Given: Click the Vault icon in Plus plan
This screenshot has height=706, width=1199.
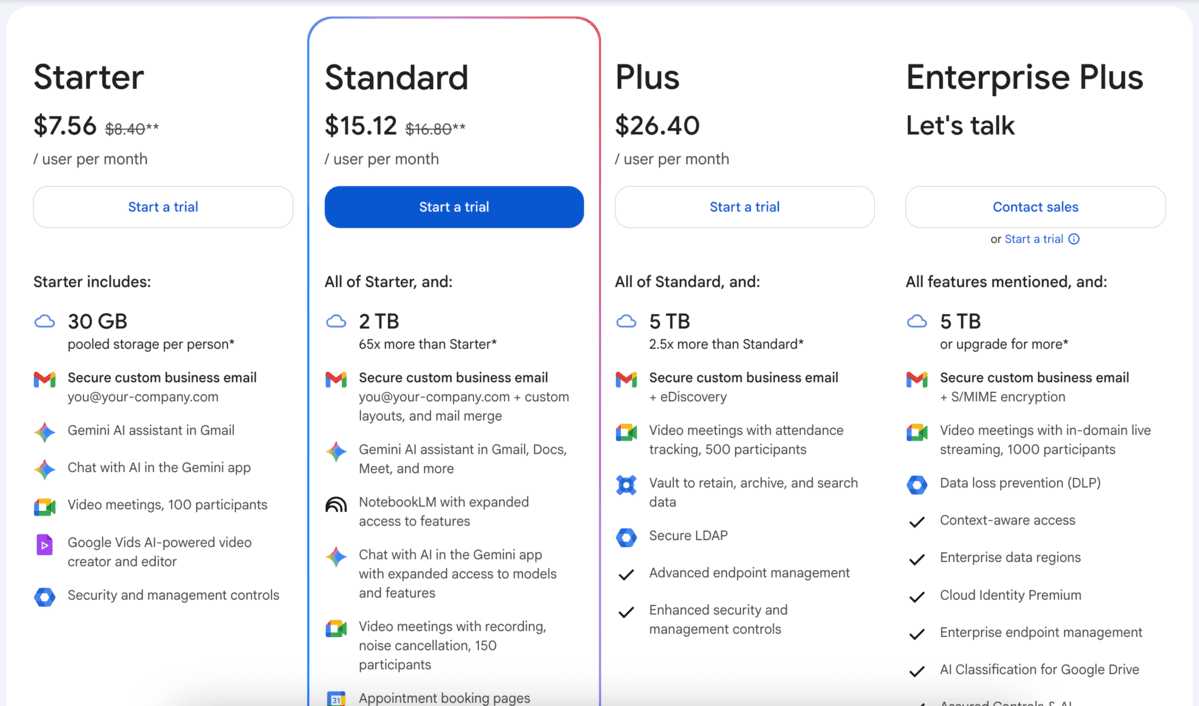Looking at the screenshot, I should (x=626, y=485).
